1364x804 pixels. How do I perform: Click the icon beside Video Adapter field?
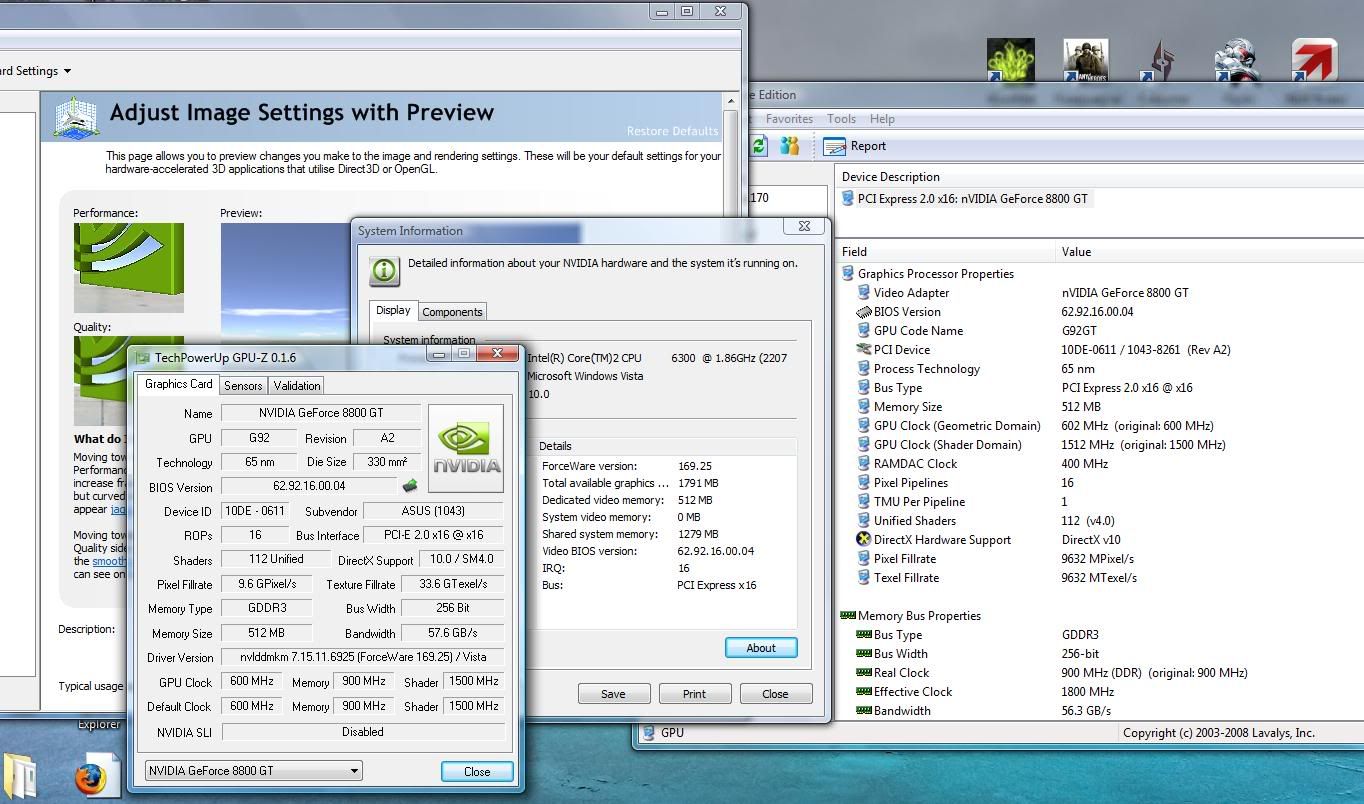point(864,293)
